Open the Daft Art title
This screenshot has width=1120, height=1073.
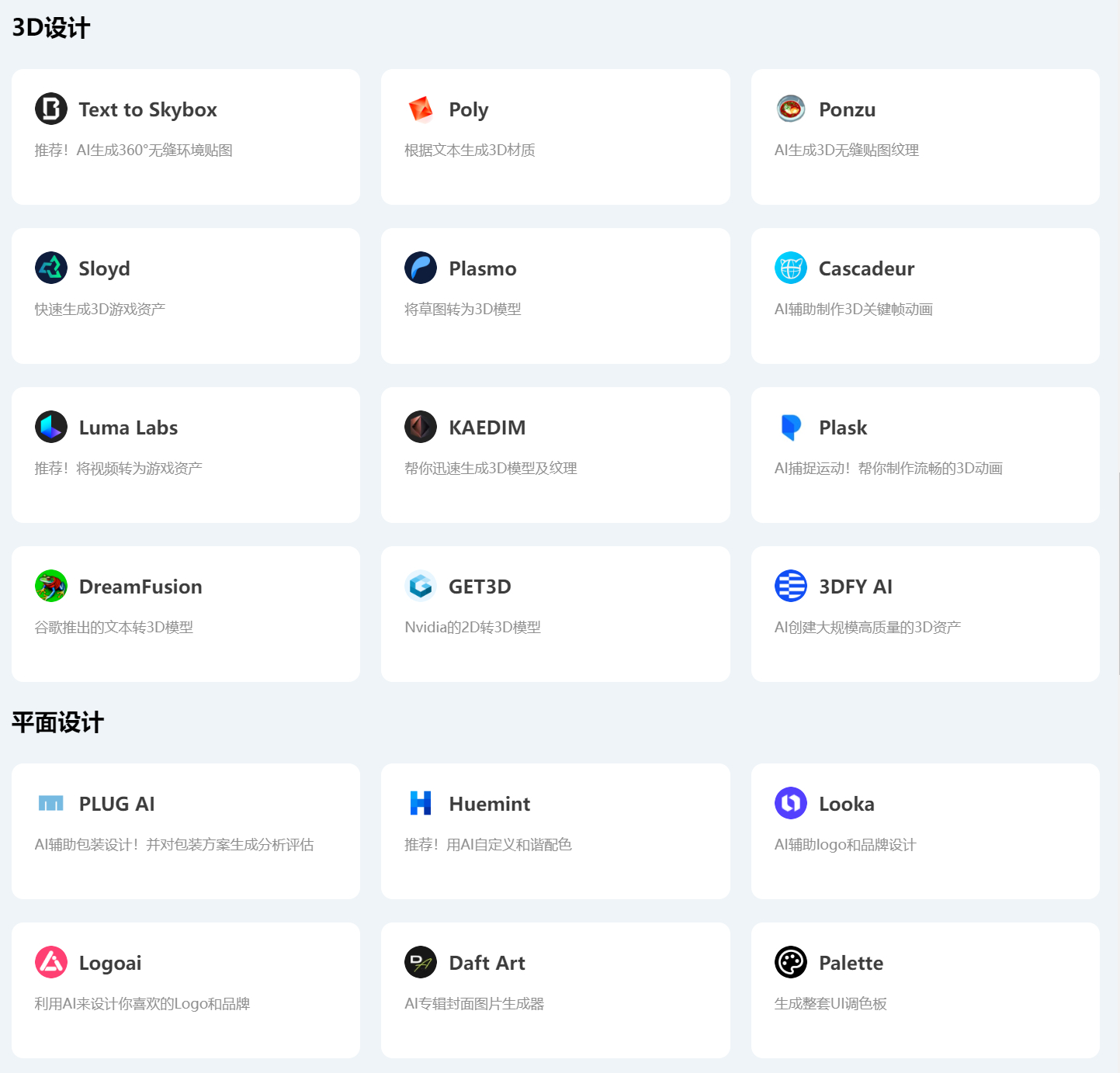[487, 963]
